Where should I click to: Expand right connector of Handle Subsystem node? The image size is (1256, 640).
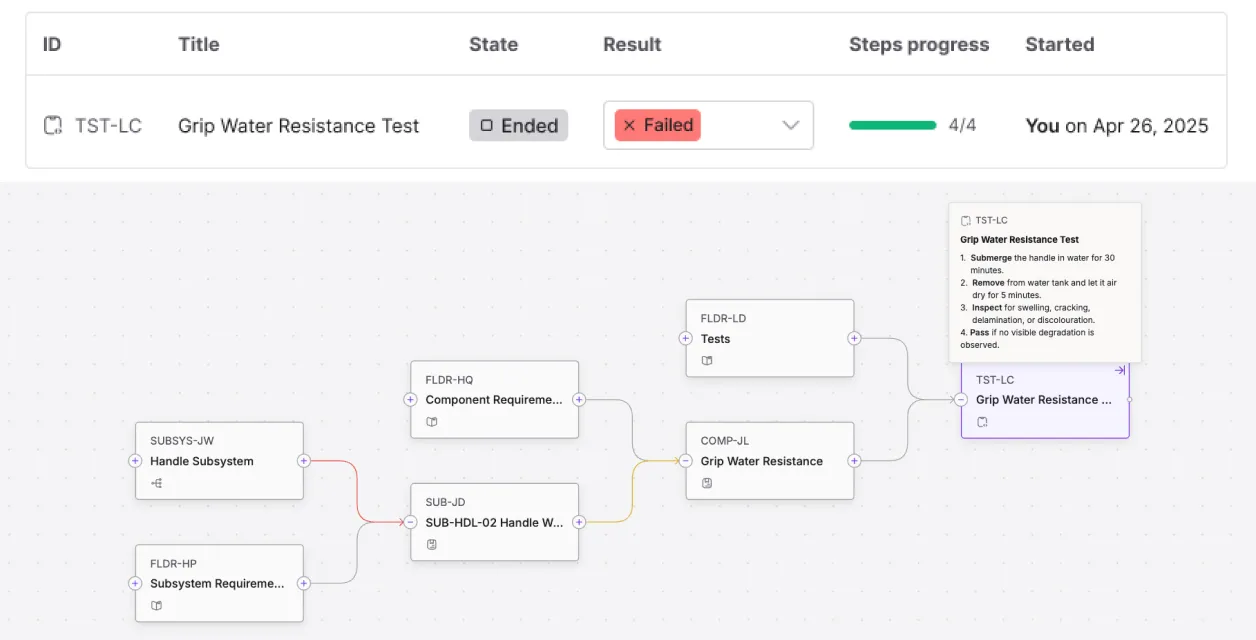303,461
